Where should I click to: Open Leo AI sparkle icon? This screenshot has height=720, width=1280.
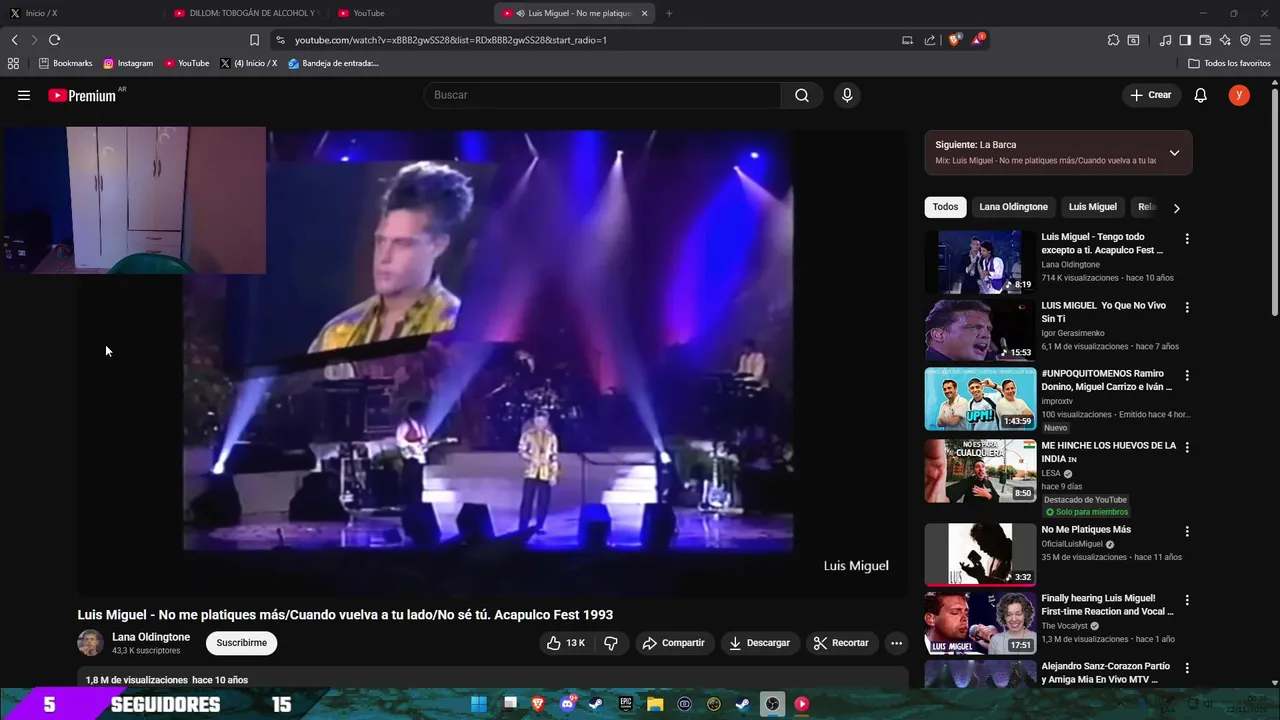coord(1225,40)
